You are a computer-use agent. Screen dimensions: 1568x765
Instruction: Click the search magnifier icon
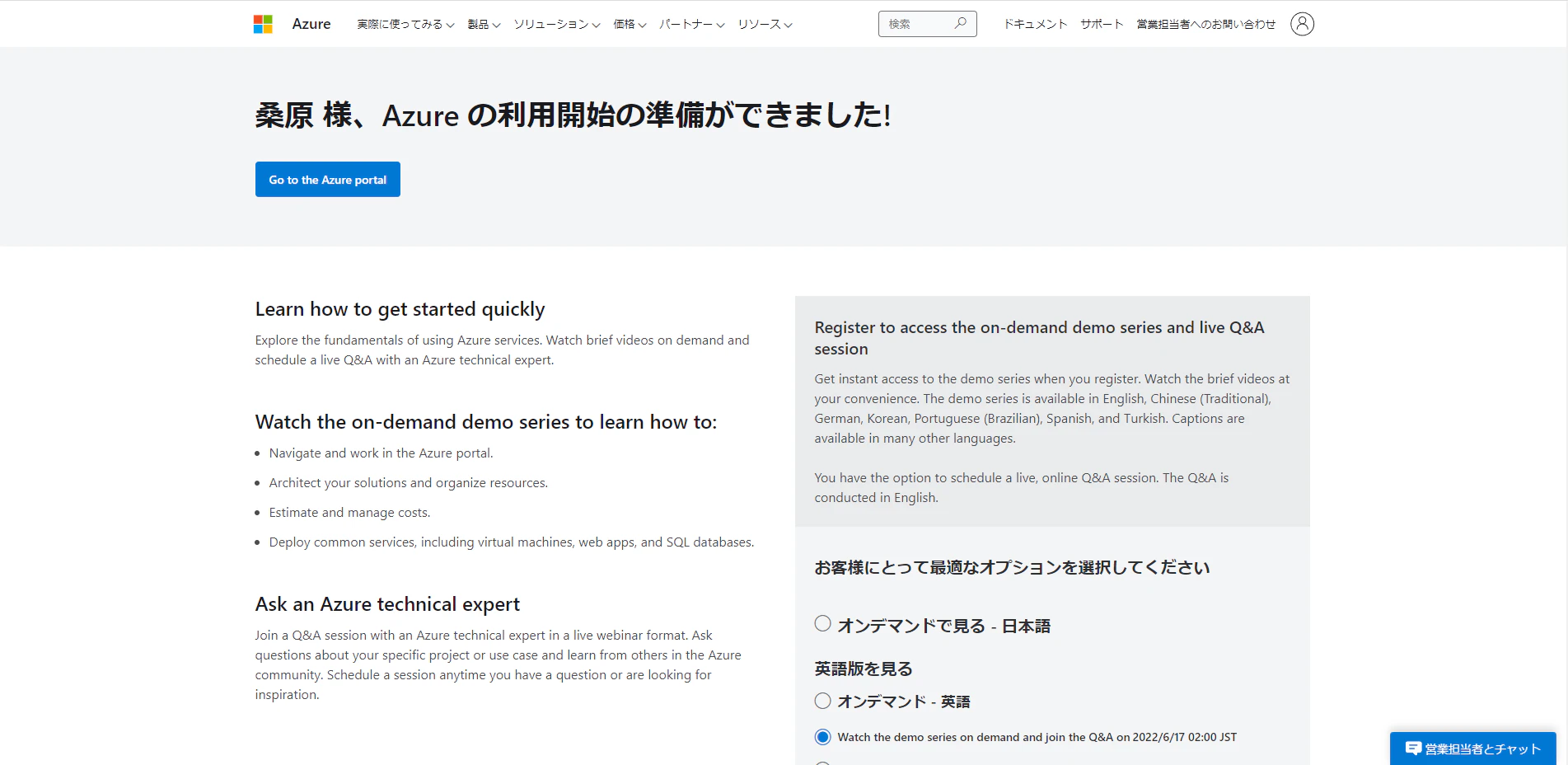[x=960, y=24]
